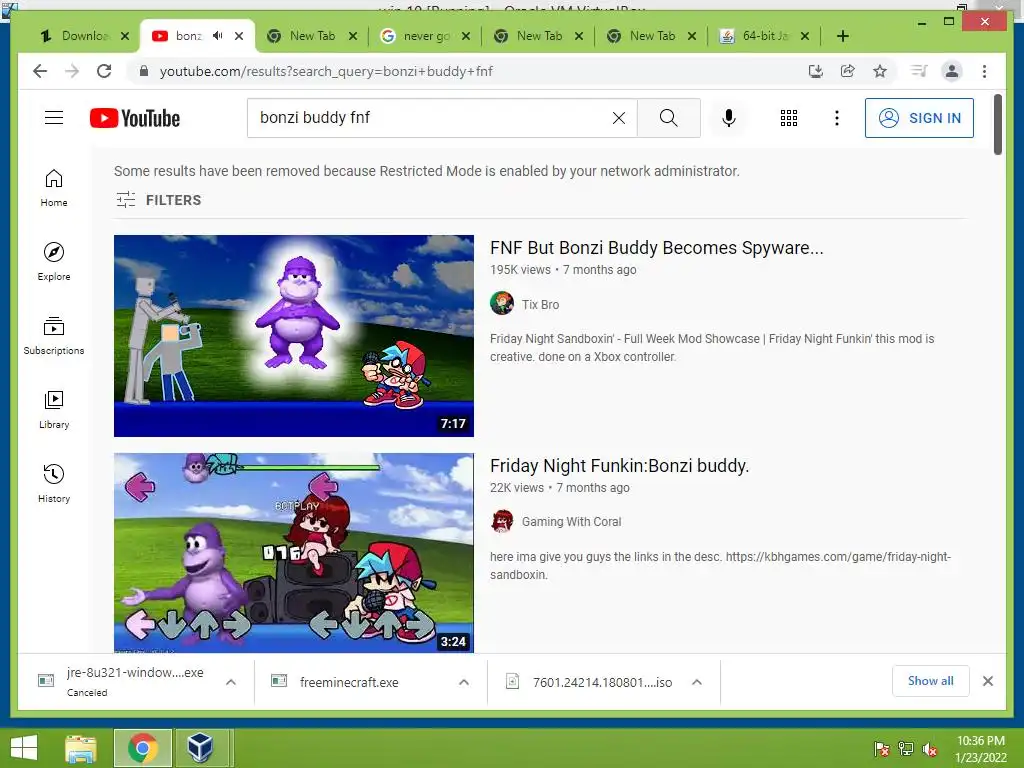This screenshot has height=768, width=1024.
Task: Click the network icon in system tray
Action: click(x=906, y=749)
